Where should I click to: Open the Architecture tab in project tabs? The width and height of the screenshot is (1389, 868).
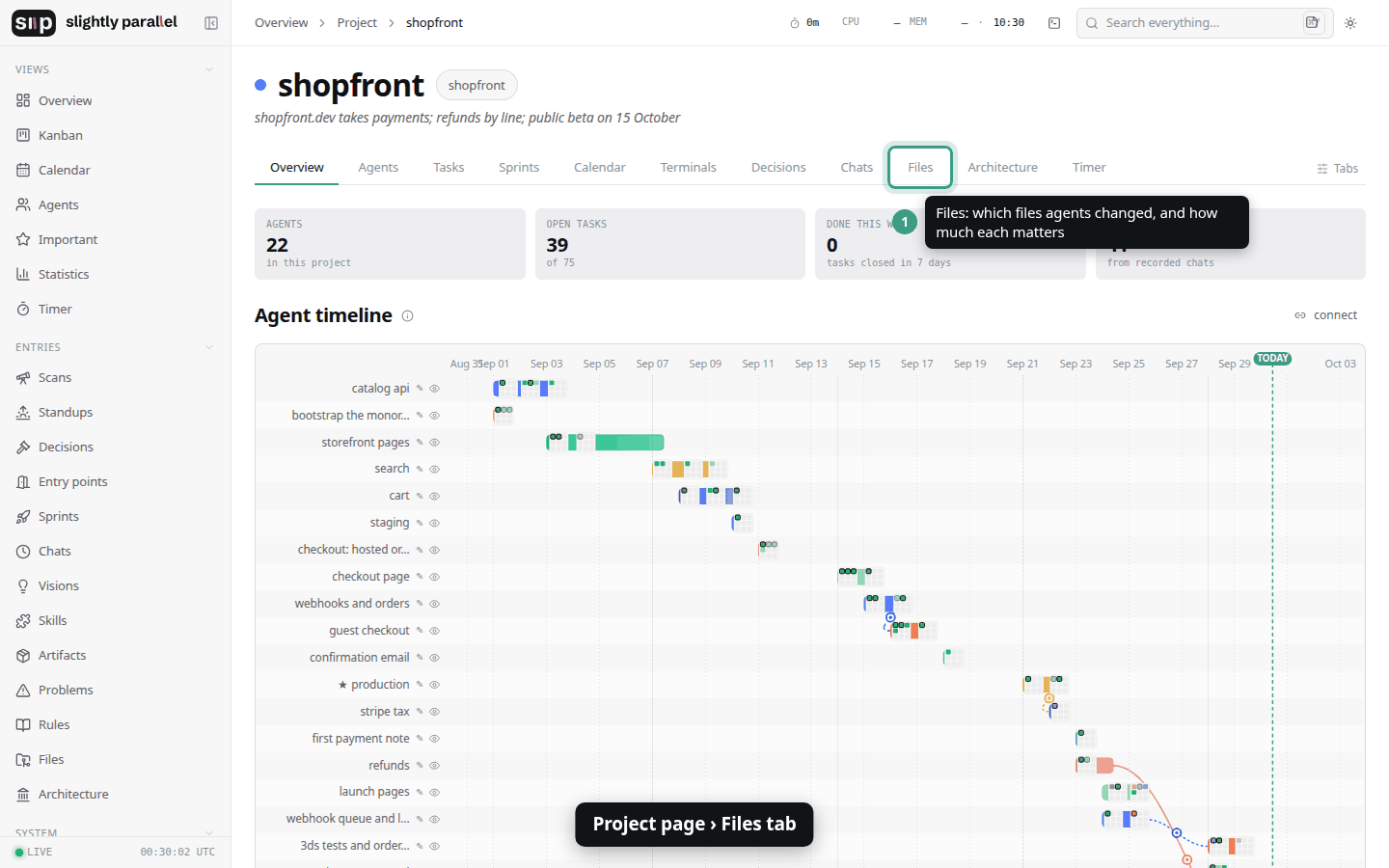coord(1003,167)
